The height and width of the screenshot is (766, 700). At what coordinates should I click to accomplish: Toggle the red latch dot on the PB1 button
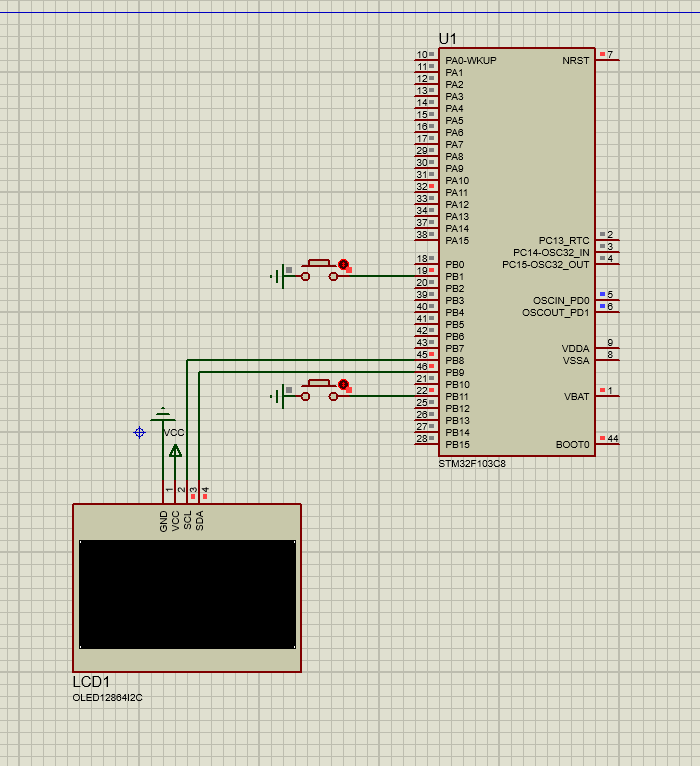[x=343, y=264]
